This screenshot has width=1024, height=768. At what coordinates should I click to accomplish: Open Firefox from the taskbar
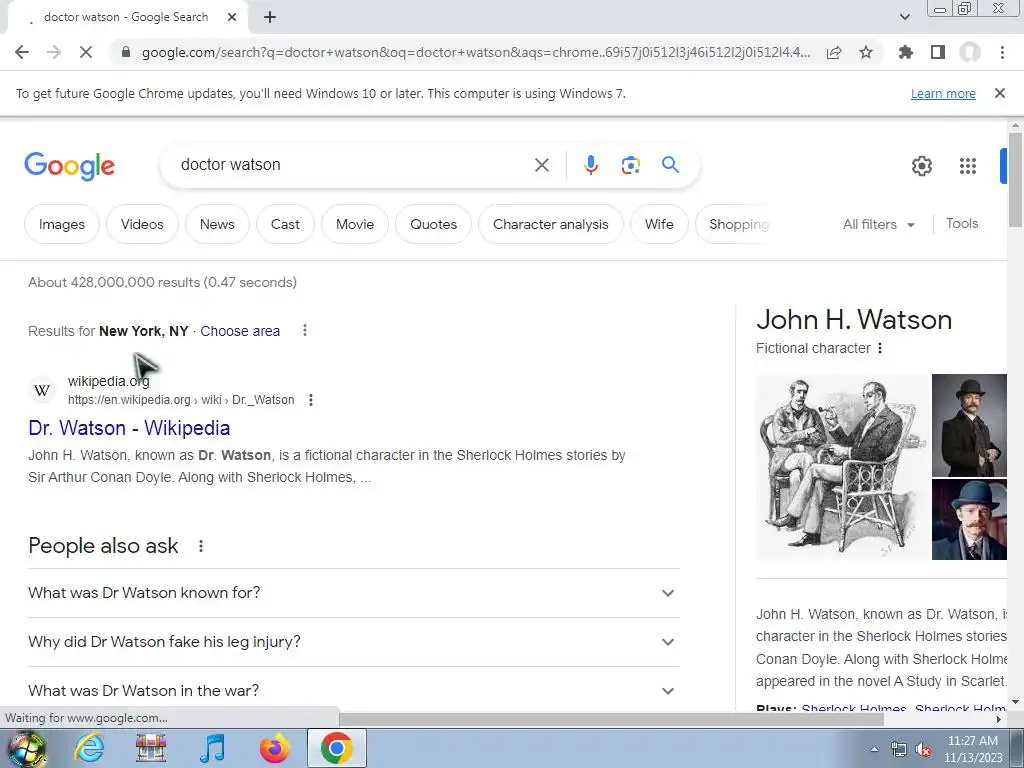274,748
